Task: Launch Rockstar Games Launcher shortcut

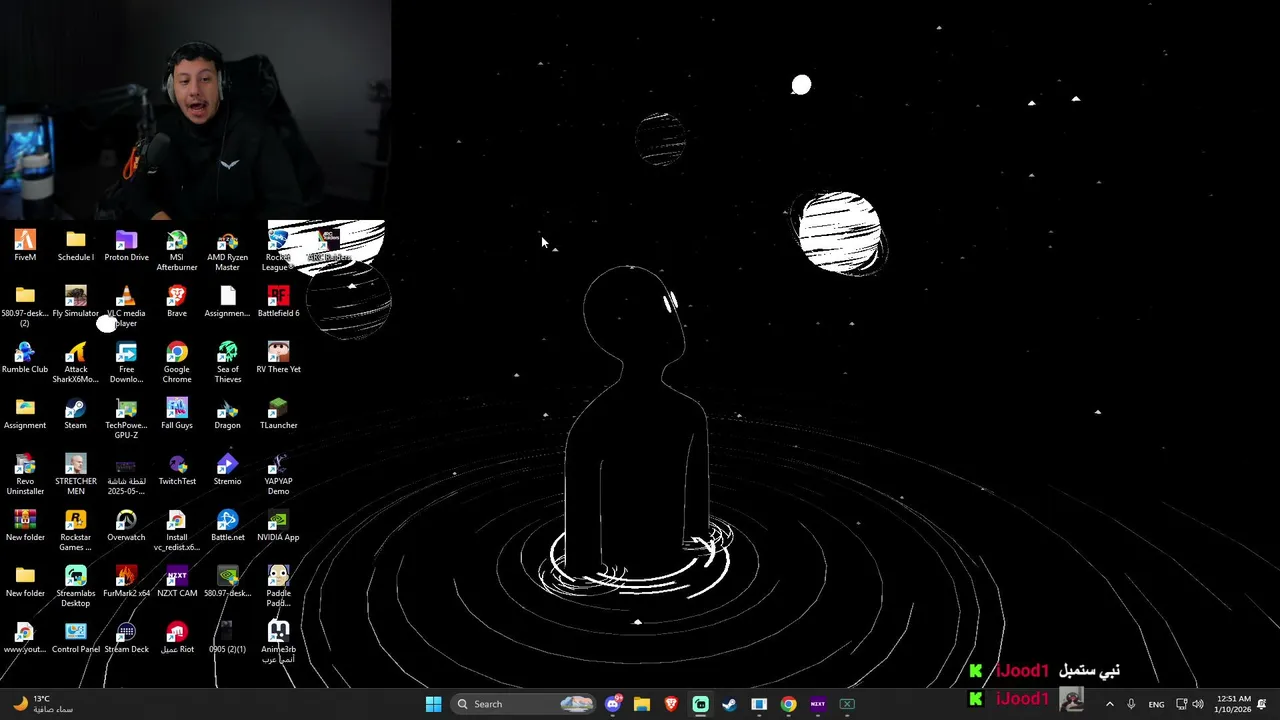Action: [x=76, y=530]
